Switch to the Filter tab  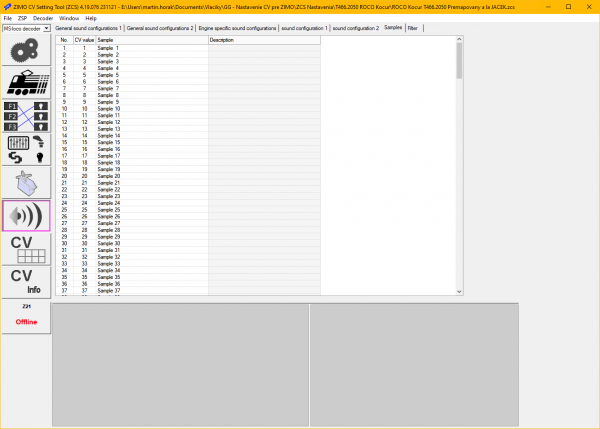(x=413, y=28)
